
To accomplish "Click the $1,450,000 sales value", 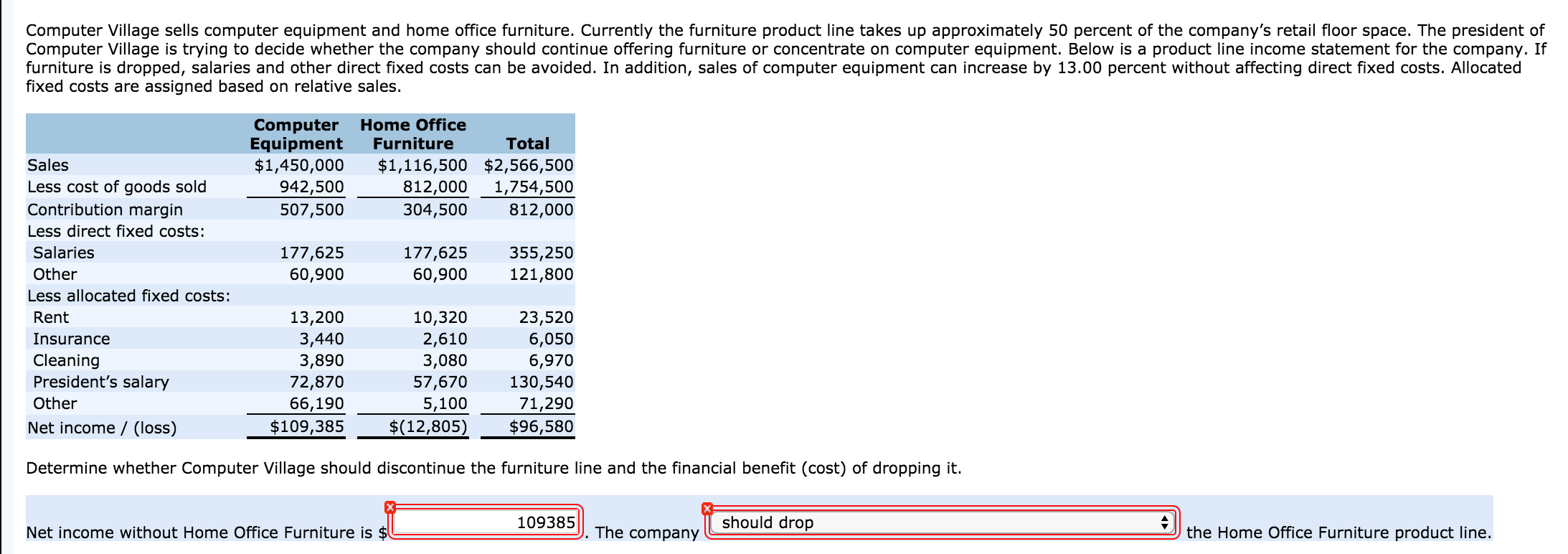I will point(299,165).
